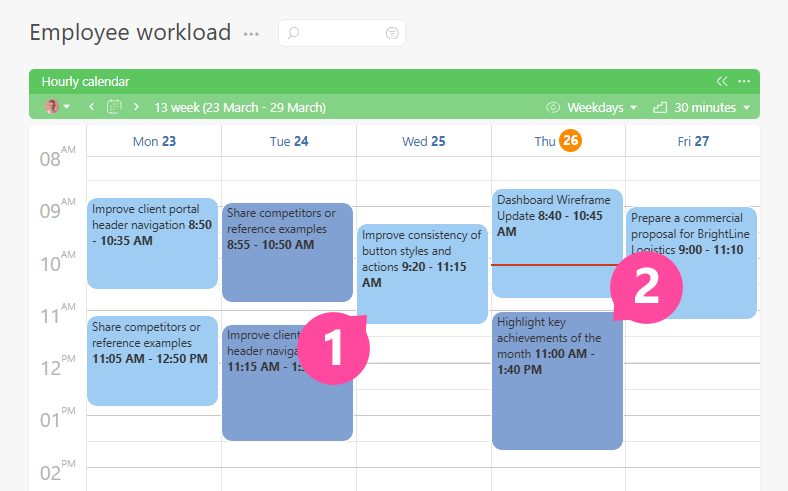788x491 pixels.
Task: Go to the previous week
Action: click(92, 107)
